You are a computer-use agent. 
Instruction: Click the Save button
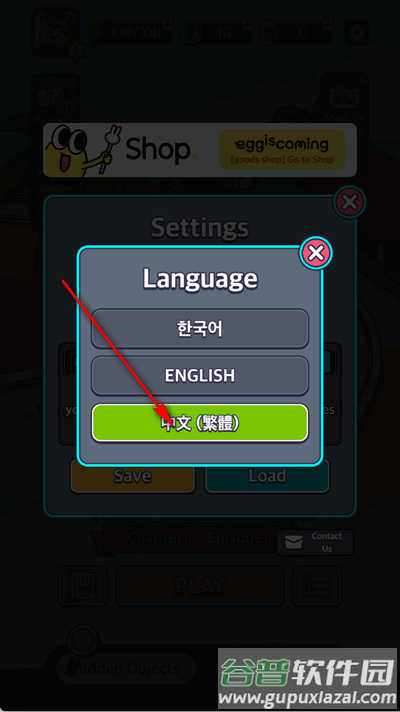click(x=133, y=475)
